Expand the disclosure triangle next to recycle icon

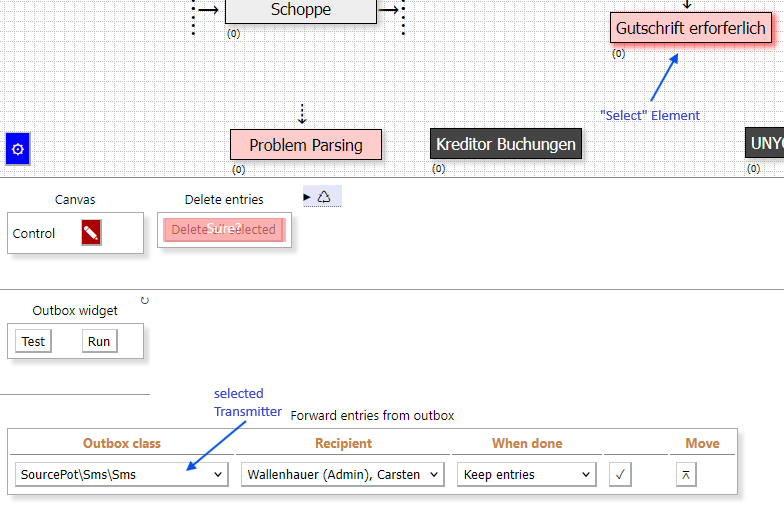pyautogui.click(x=307, y=197)
